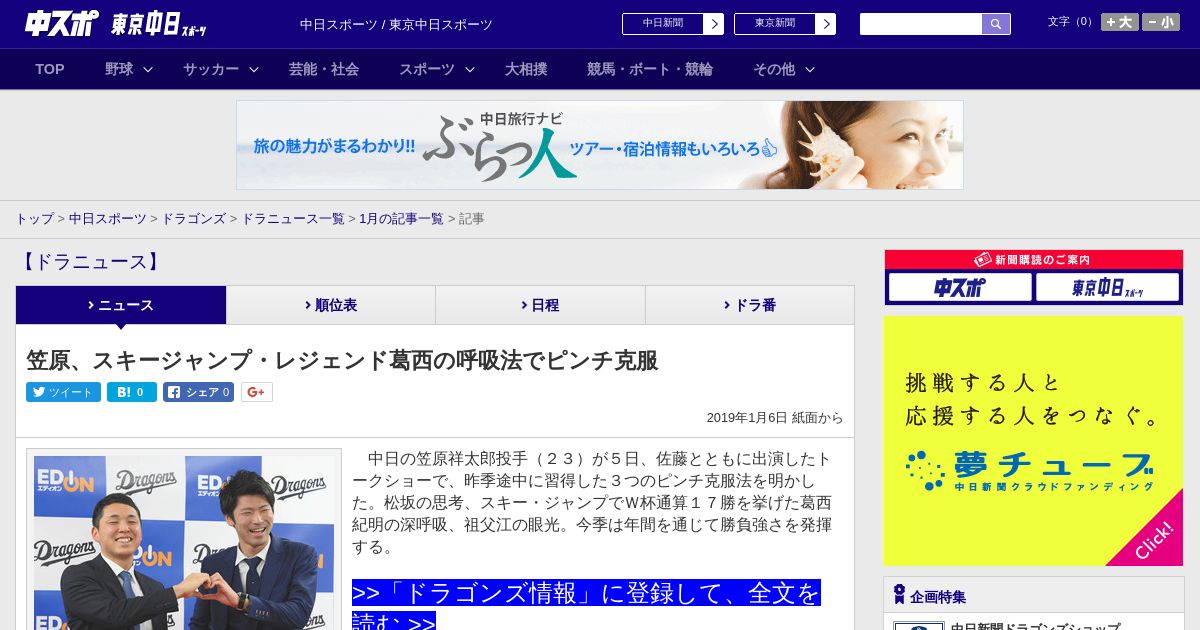The width and height of the screenshot is (1200, 630).
Task: Expand the 野球 dropdown chevron
Action: (148, 70)
